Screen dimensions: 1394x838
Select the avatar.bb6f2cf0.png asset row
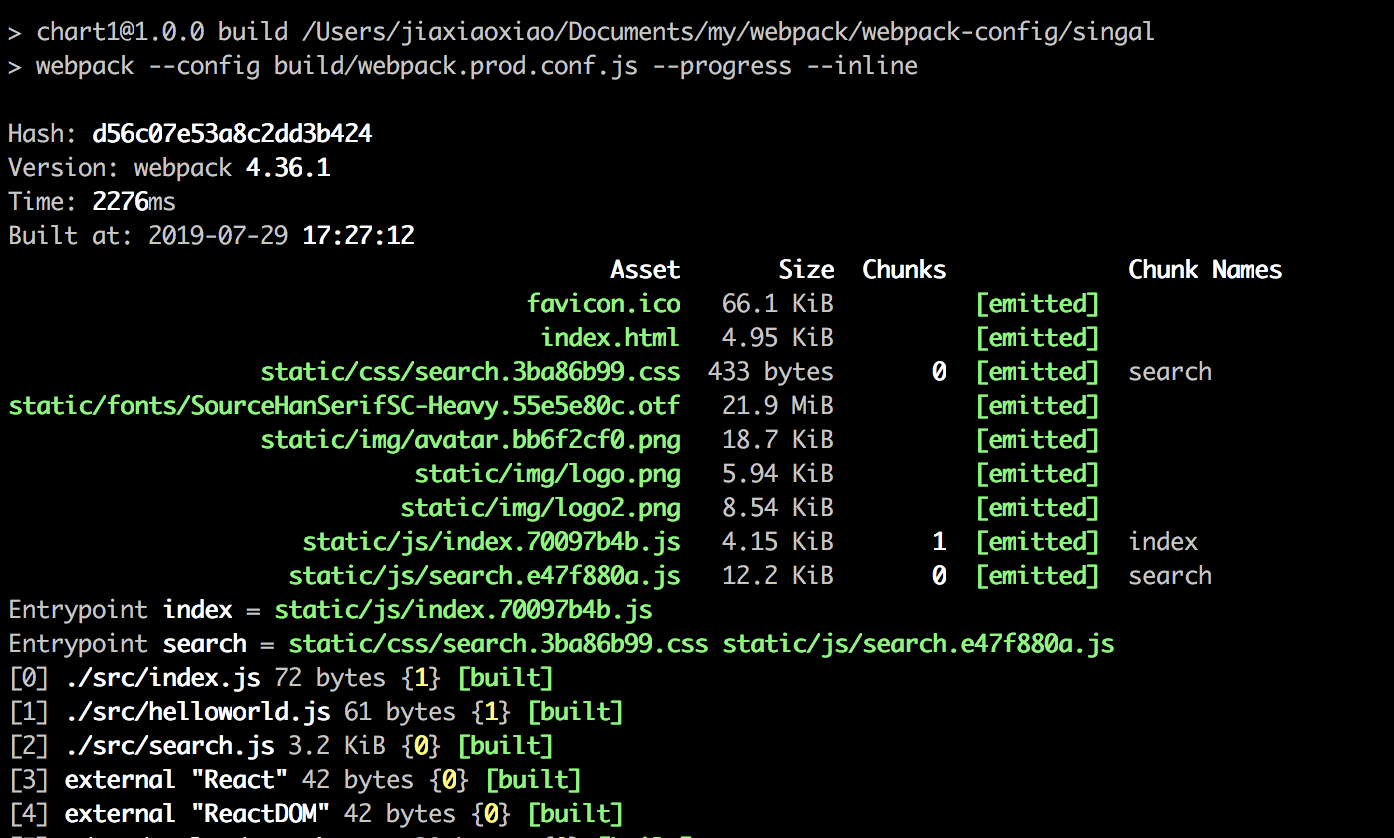pos(470,440)
